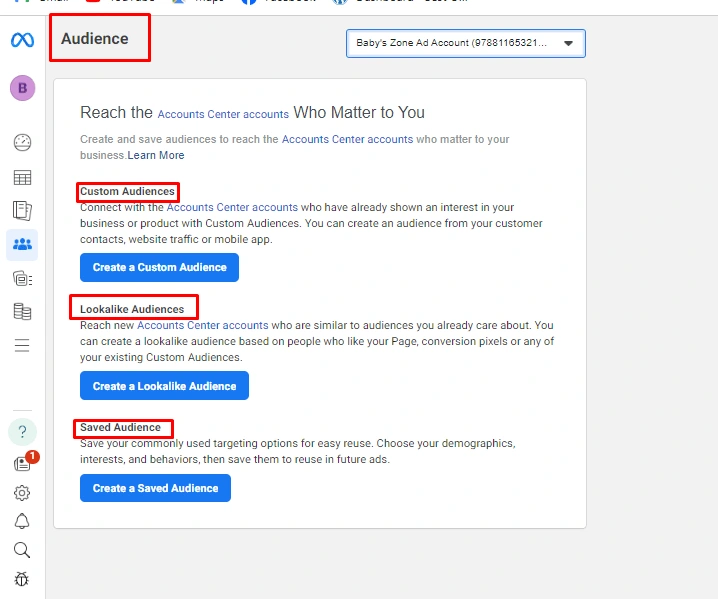Open Campaigns table grid icon

tap(22, 177)
